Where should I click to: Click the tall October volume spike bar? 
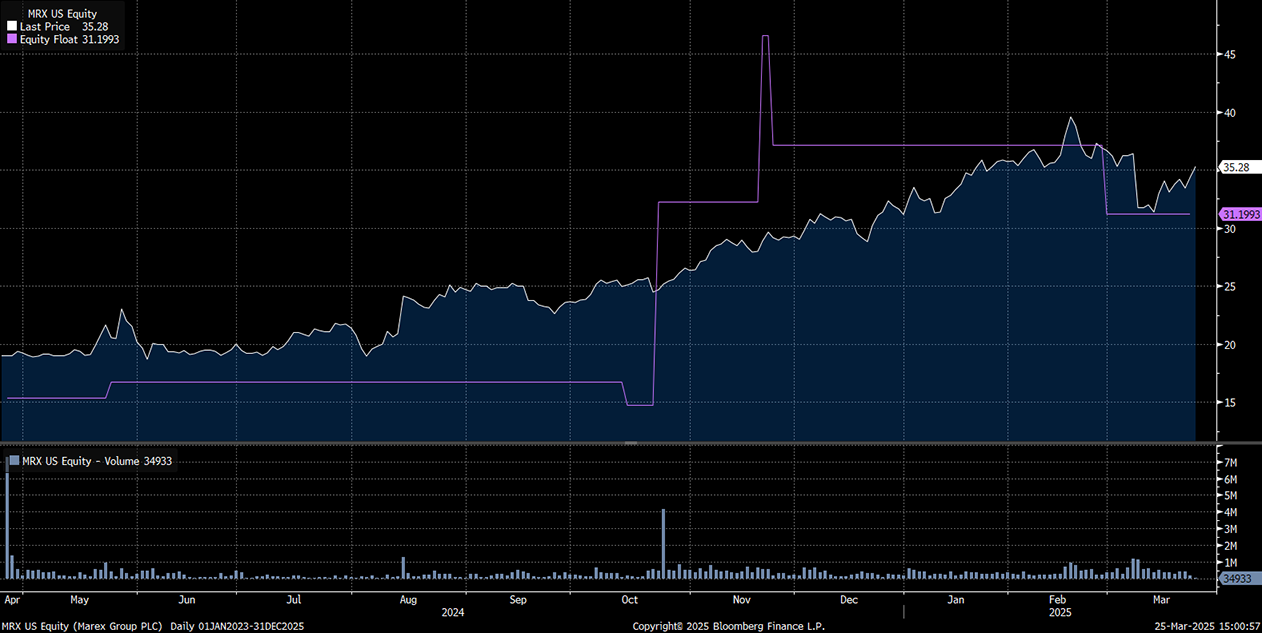click(663, 544)
